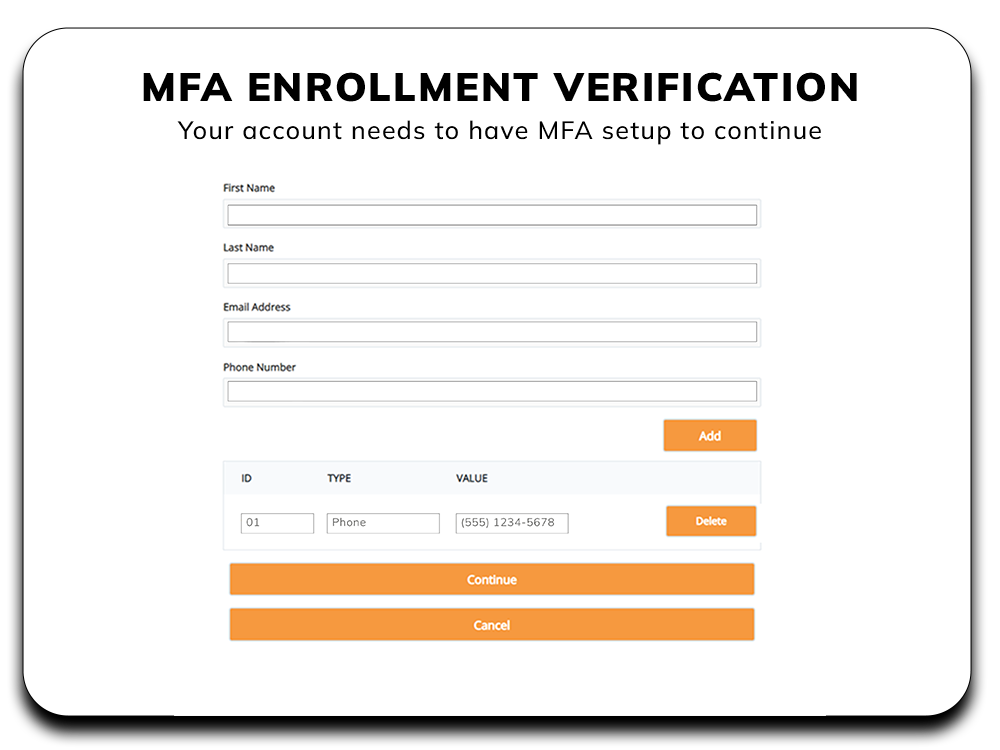Image resolution: width=1000 pixels, height=750 pixels.
Task: Click the MFA Enrollment Verification heading
Action: [499, 87]
